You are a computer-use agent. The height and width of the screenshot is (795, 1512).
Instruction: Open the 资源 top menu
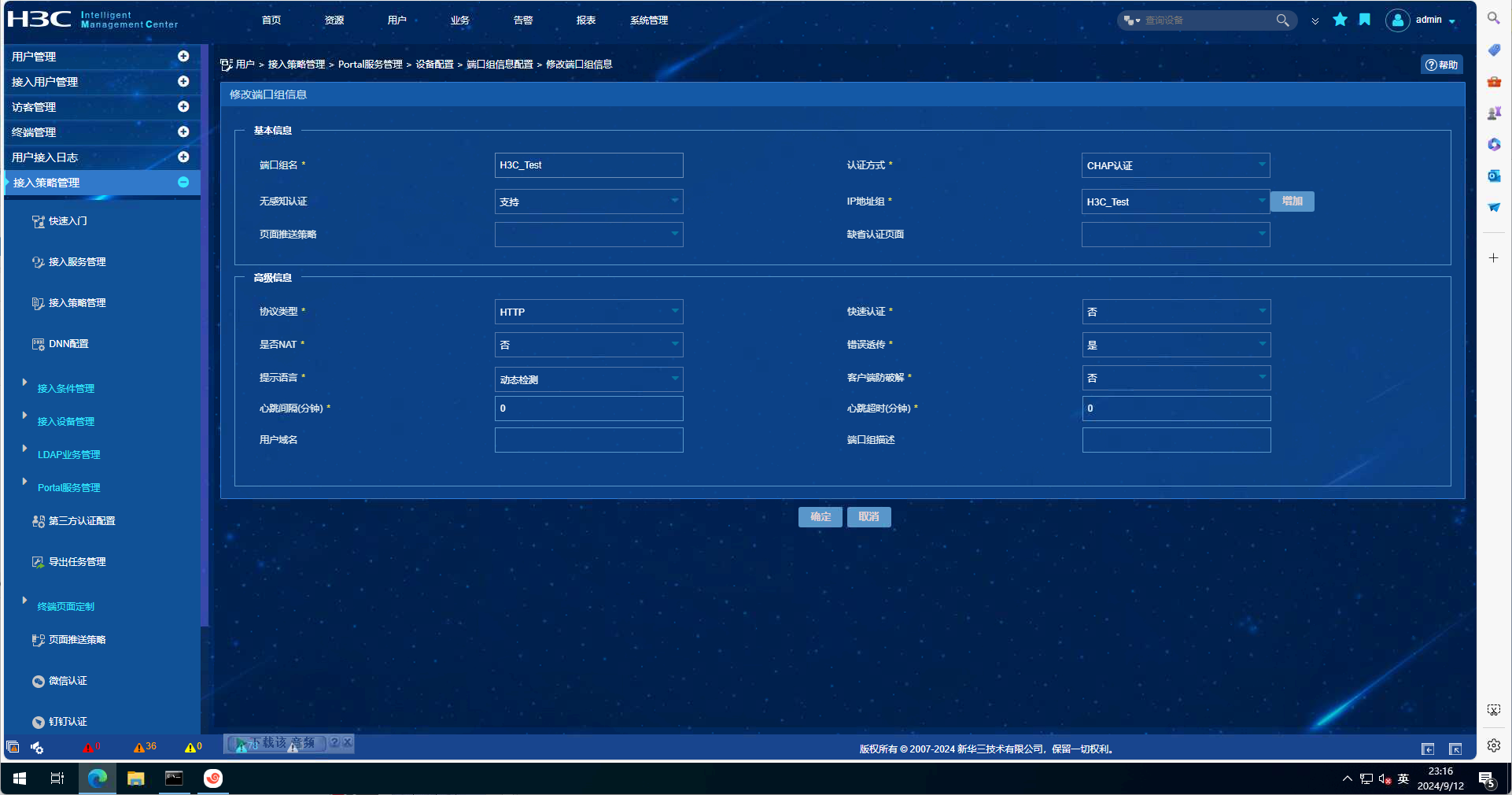[334, 20]
